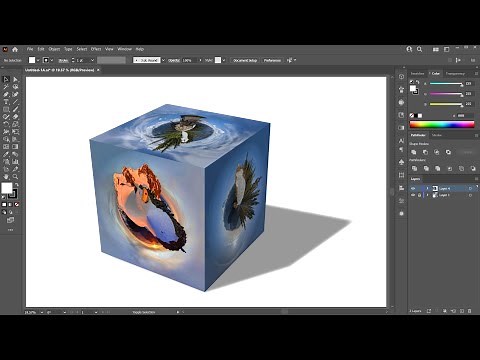Expand the top layer disclosure arrow
The image size is (480, 360).
point(428,188)
